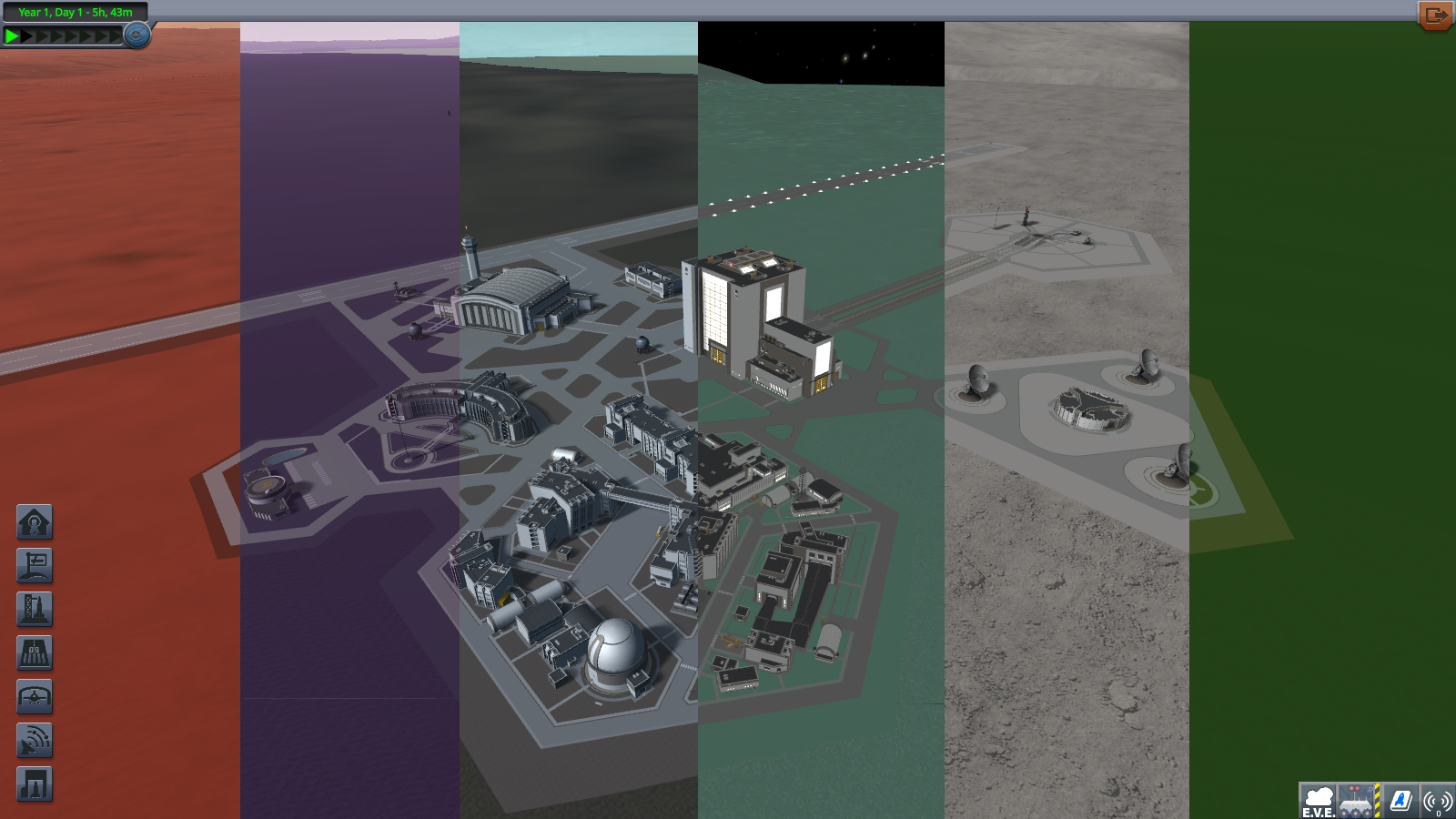
Task: Open the Runway 09 sidebar icon
Action: point(35,653)
